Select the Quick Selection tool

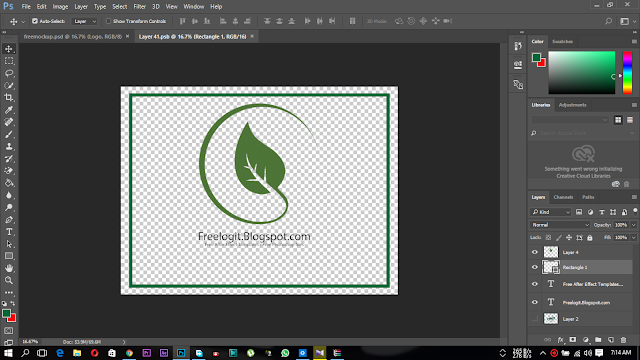pos(9,86)
